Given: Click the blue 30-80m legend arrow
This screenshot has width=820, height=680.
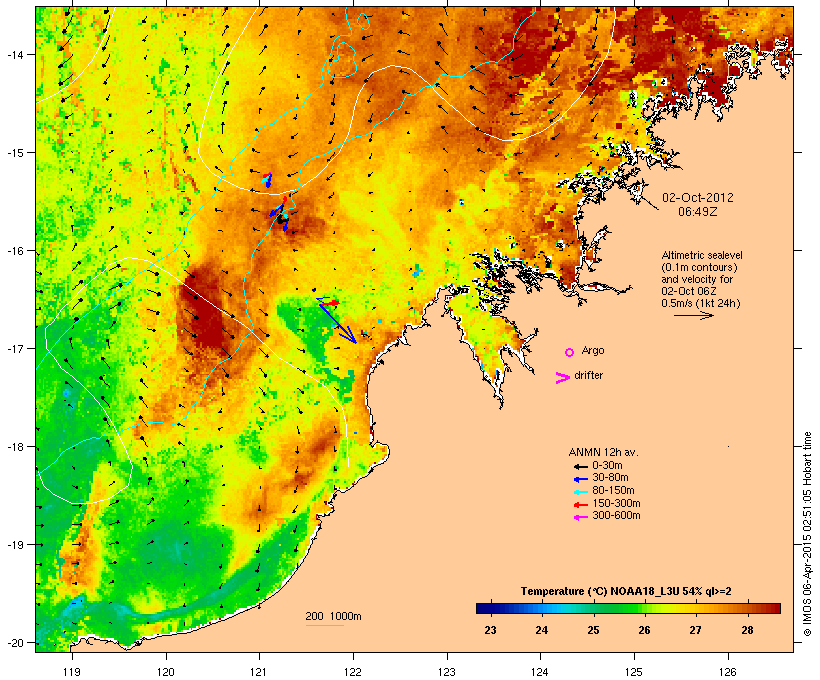Looking at the screenshot, I should coord(580,479).
